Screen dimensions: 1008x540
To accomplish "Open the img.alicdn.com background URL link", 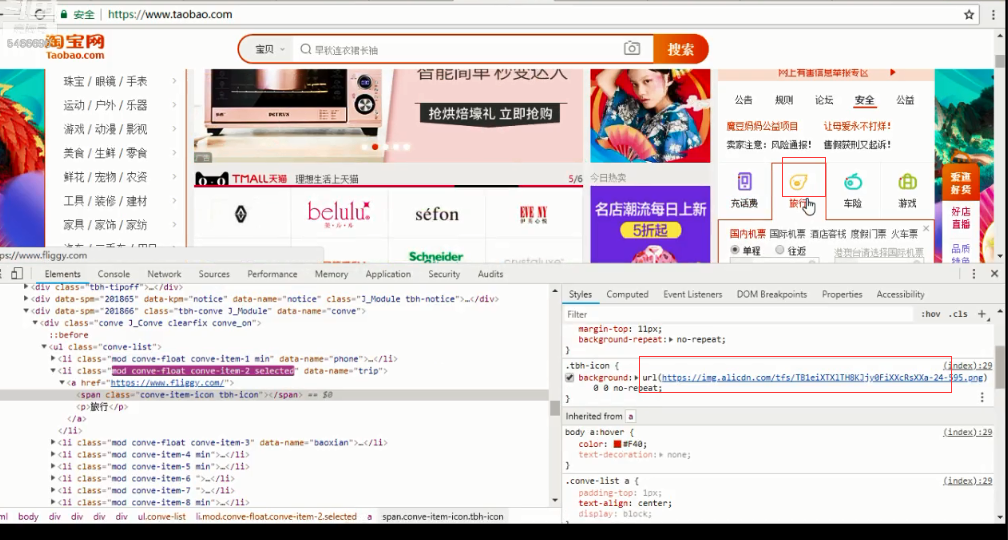I will pyautogui.click(x=823, y=377).
